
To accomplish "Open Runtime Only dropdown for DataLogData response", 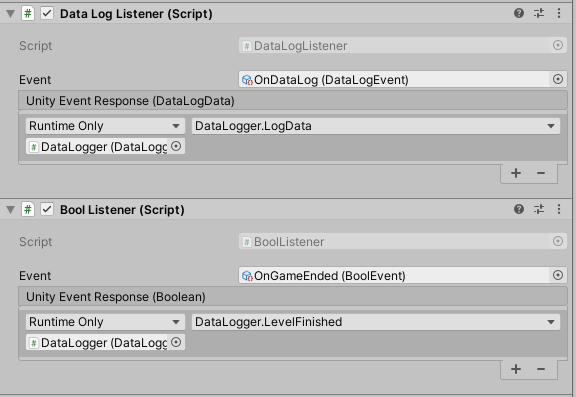I will click(105, 126).
